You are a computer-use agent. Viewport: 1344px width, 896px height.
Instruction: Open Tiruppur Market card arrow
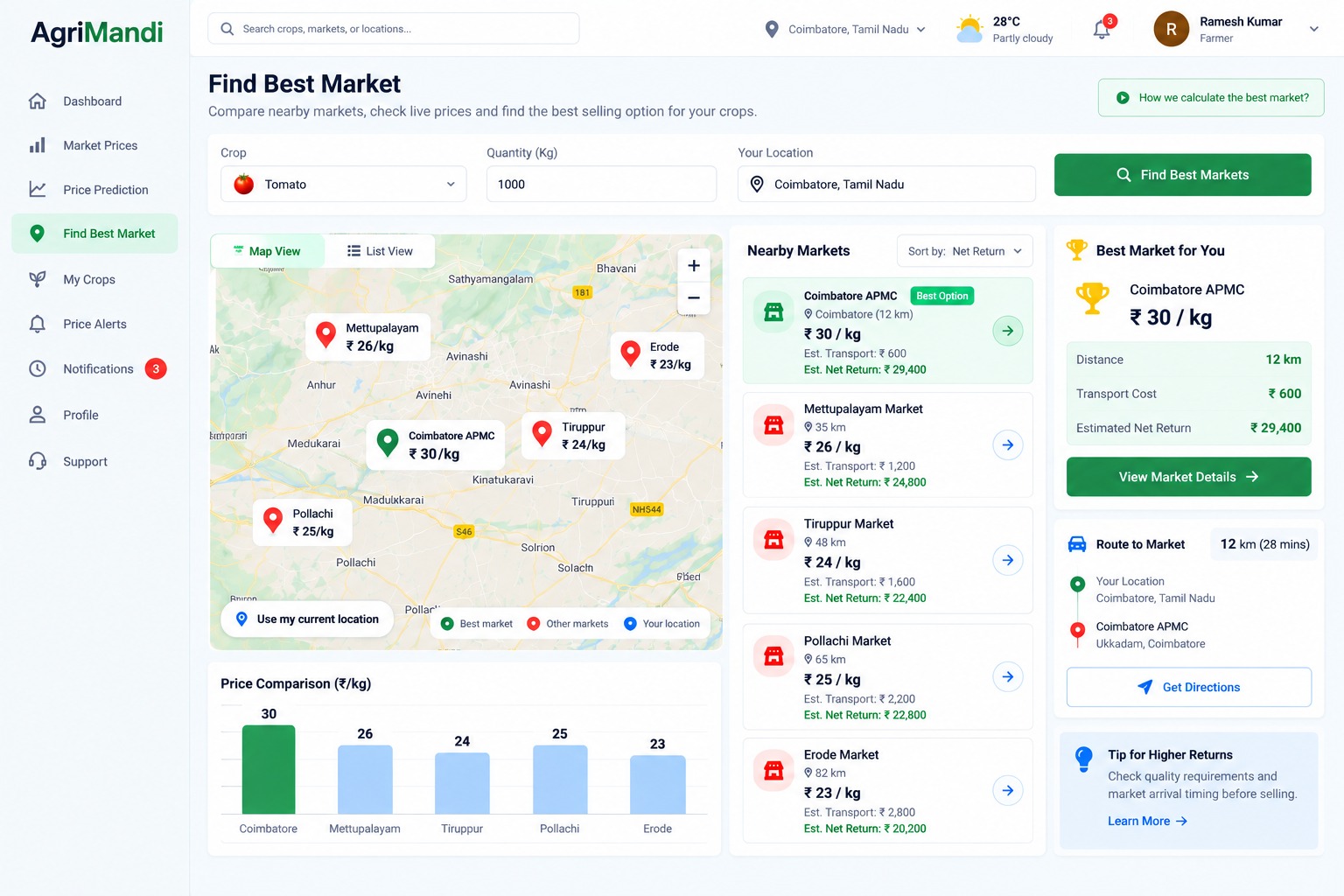tap(1008, 560)
